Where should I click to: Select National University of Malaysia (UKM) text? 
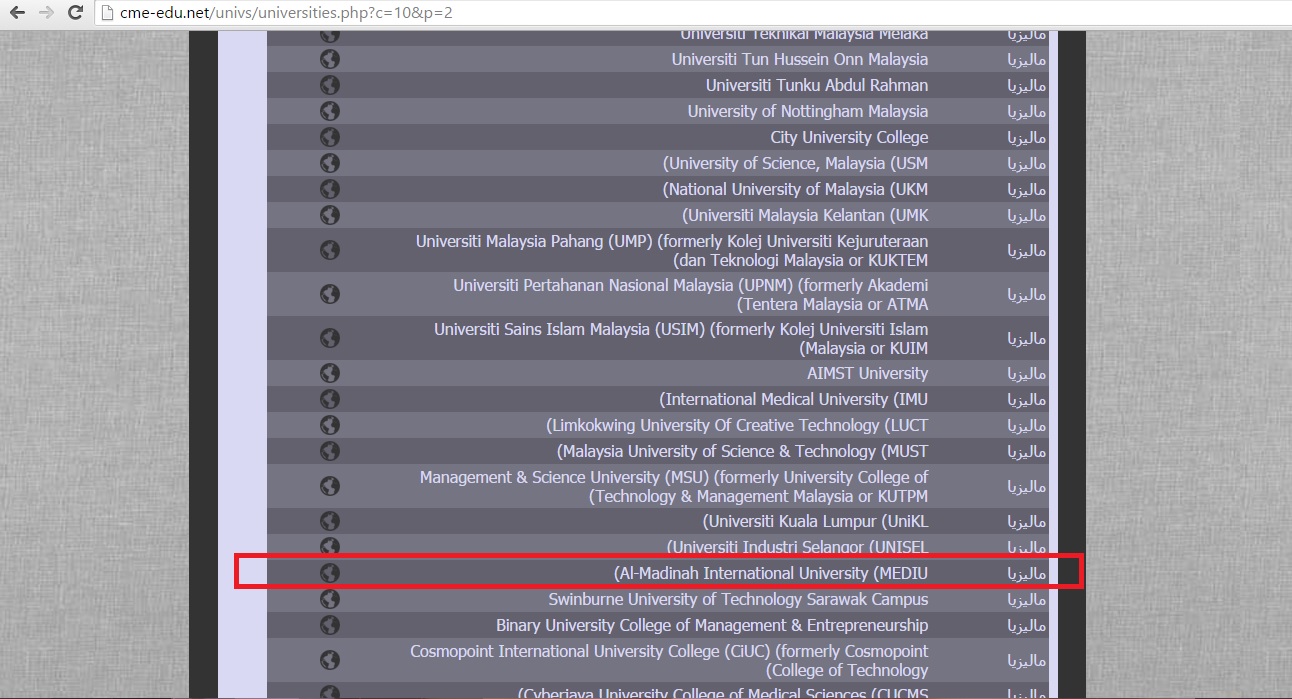[795, 189]
